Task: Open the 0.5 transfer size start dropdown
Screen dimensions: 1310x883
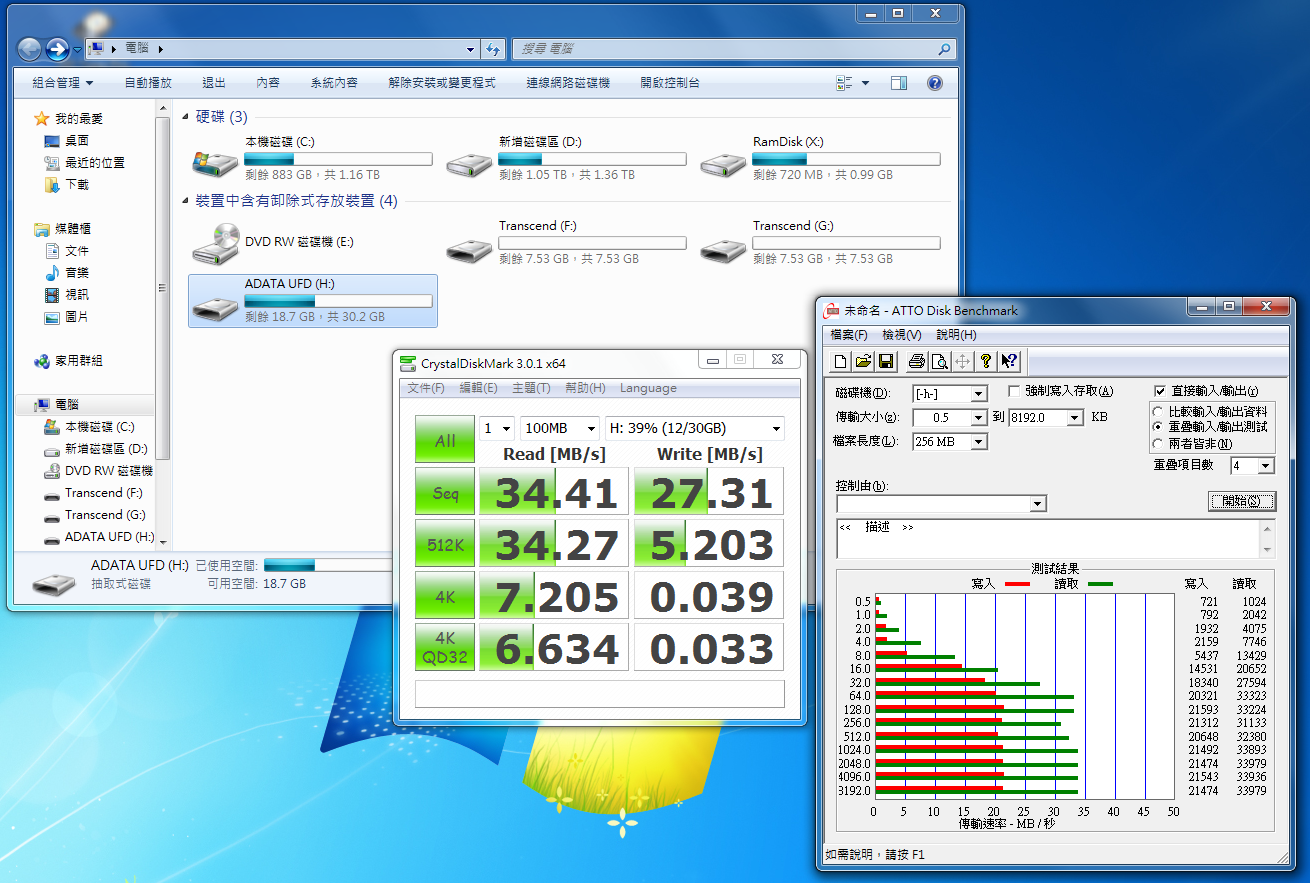Action: pos(979,417)
